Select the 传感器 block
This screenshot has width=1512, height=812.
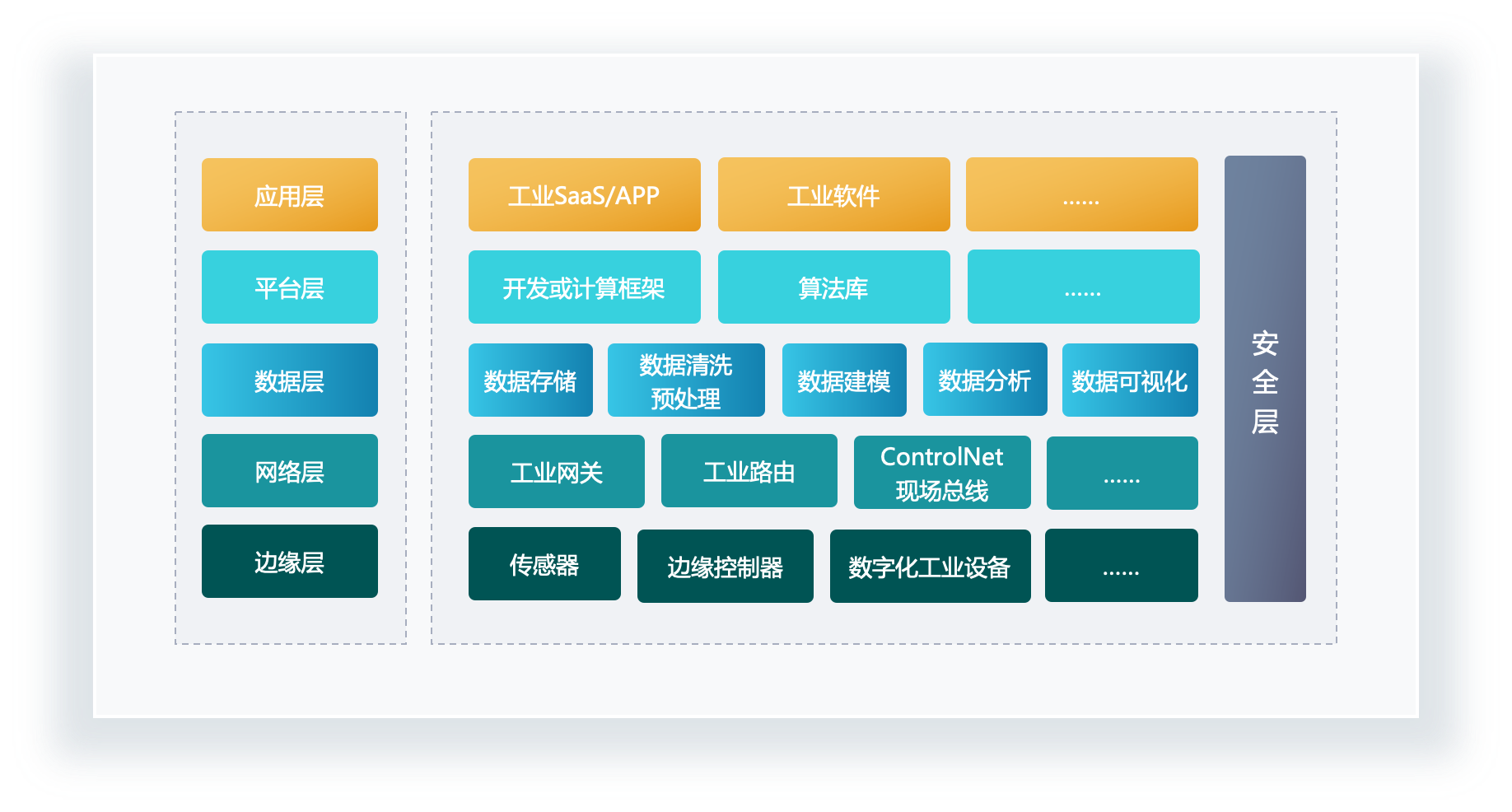(x=544, y=564)
